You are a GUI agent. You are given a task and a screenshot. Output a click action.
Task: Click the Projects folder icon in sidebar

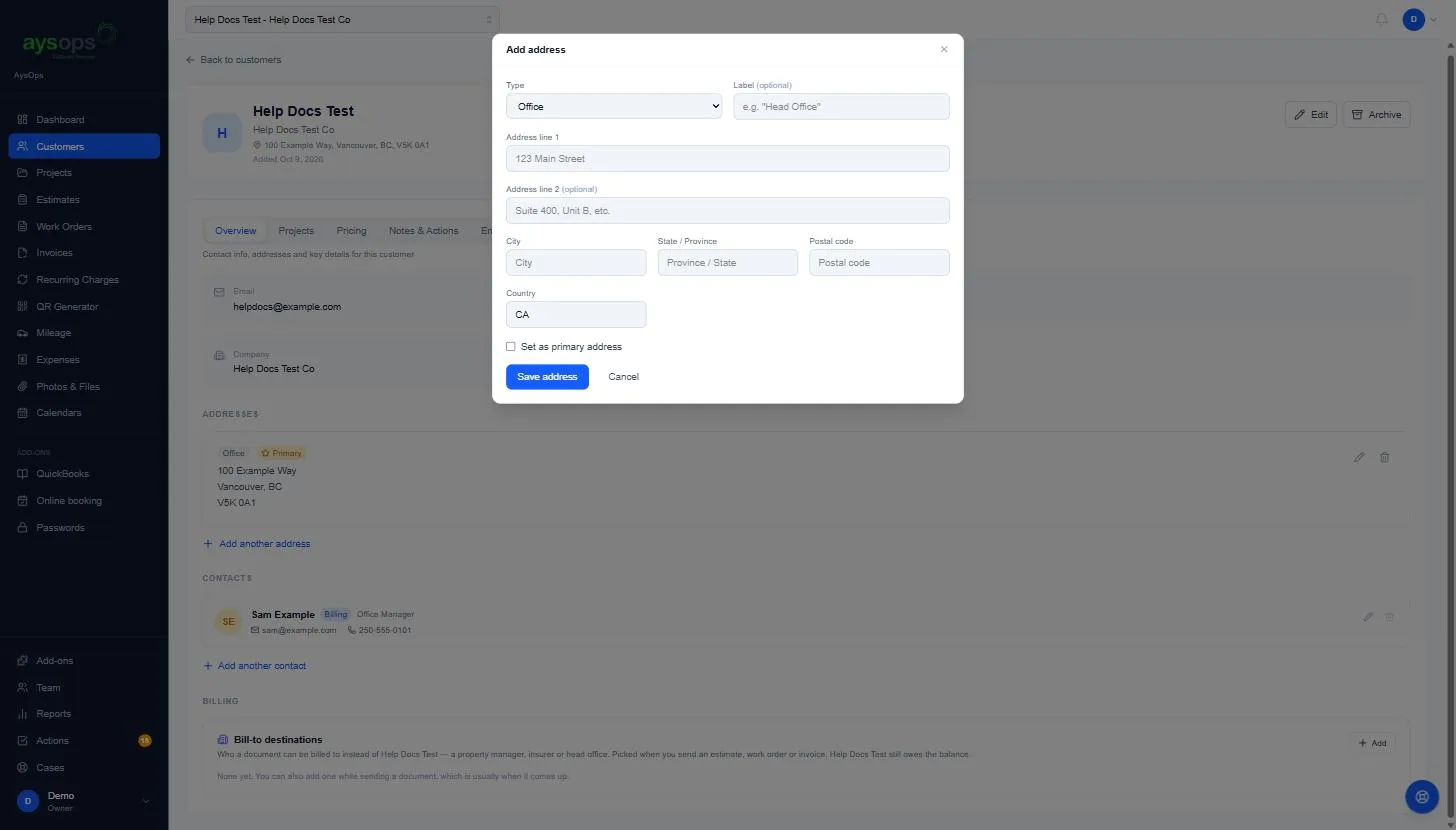23,173
